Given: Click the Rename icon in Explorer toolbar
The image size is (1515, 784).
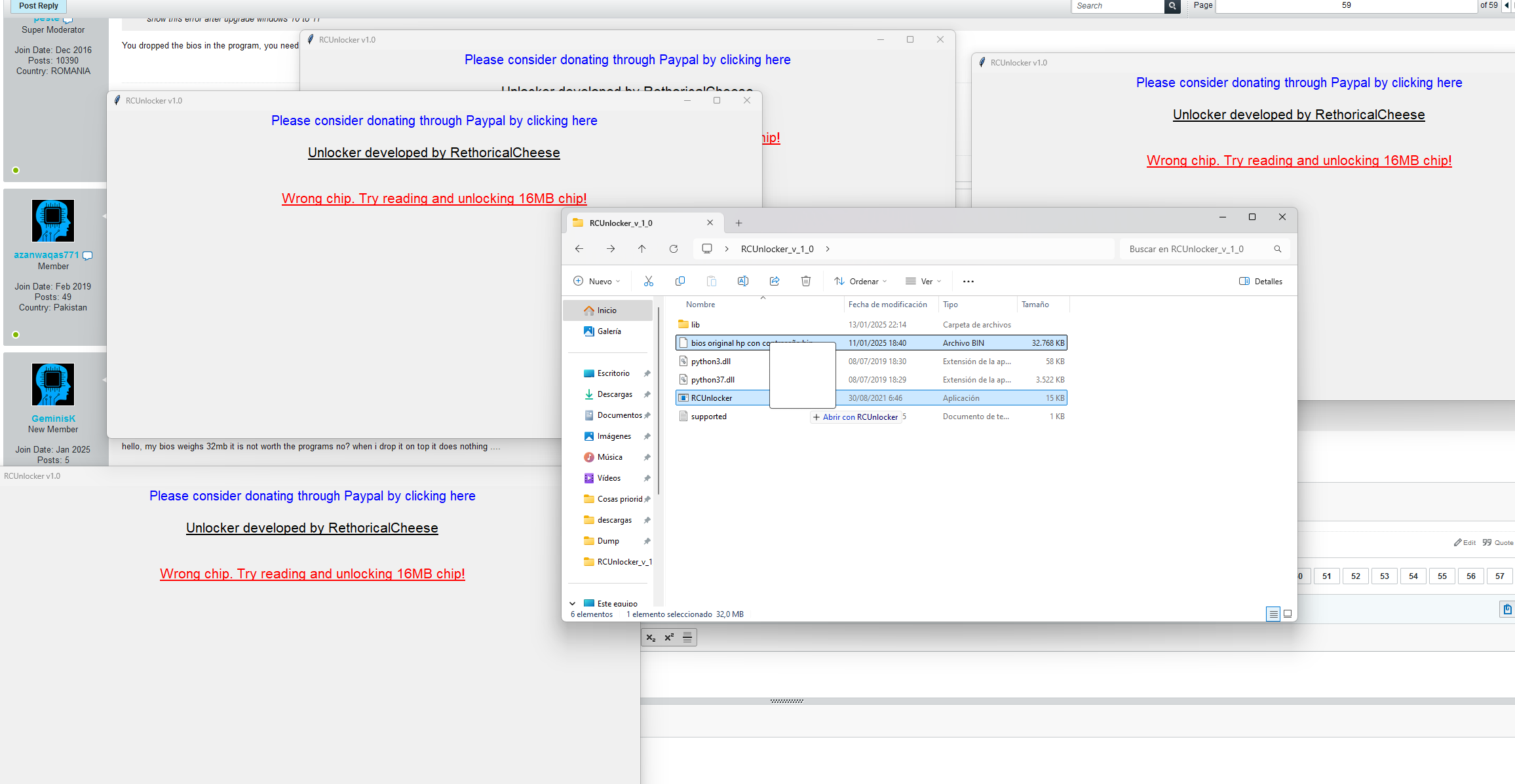Looking at the screenshot, I should 742,281.
